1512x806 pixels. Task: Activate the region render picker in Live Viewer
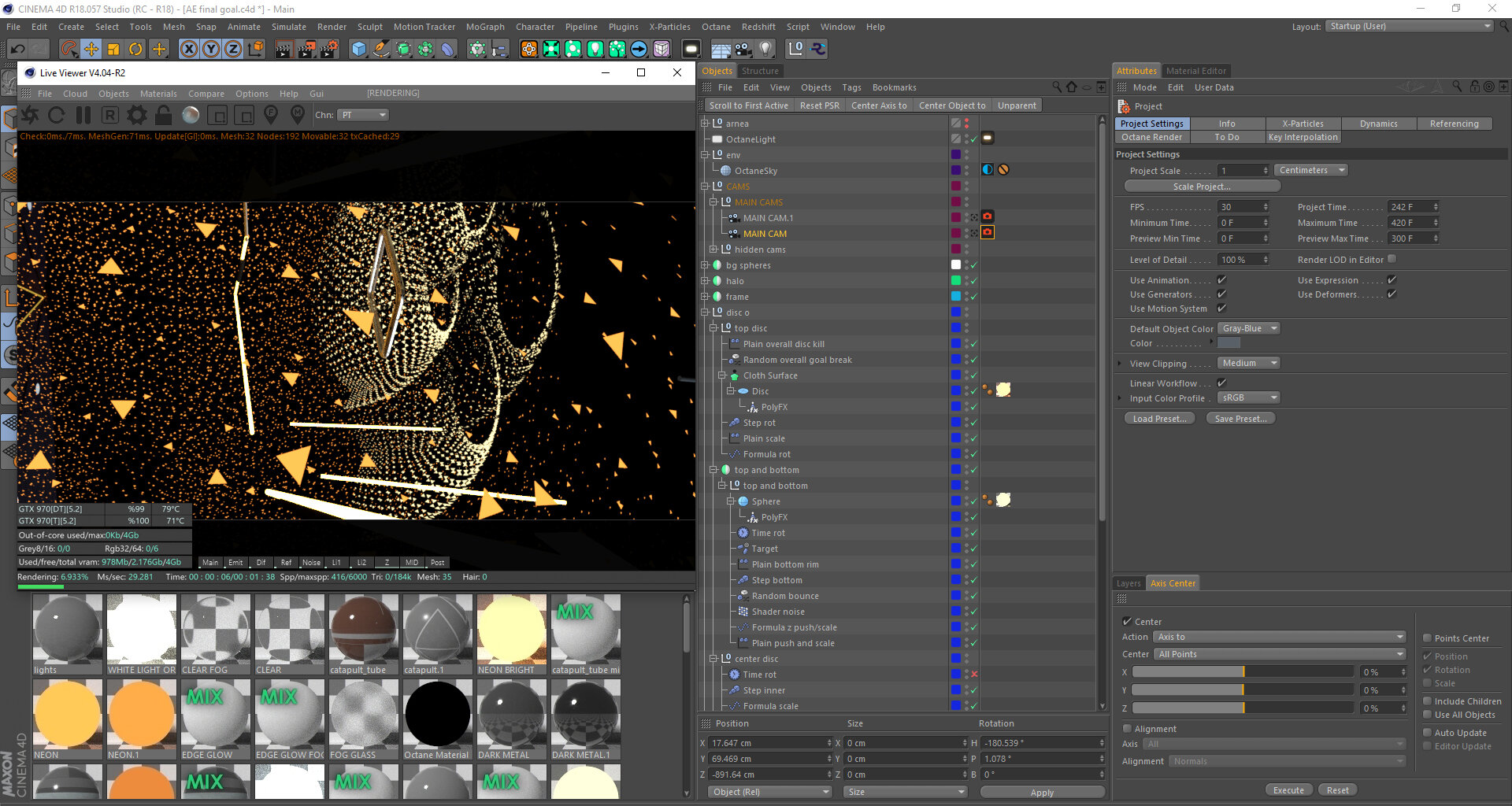pyautogui.click(x=219, y=115)
